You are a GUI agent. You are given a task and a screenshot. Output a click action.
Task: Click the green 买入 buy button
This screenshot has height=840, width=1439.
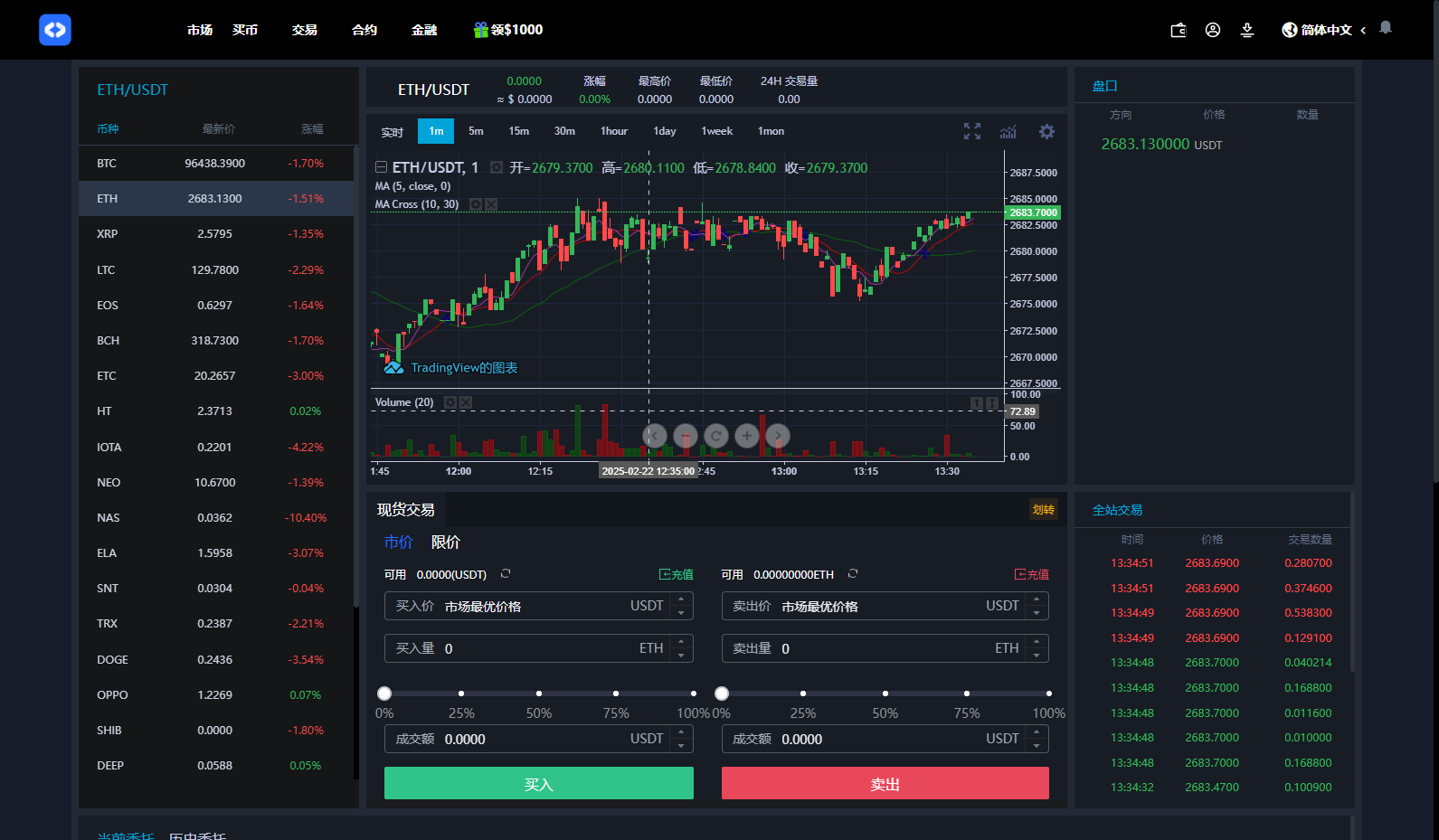[x=538, y=784]
